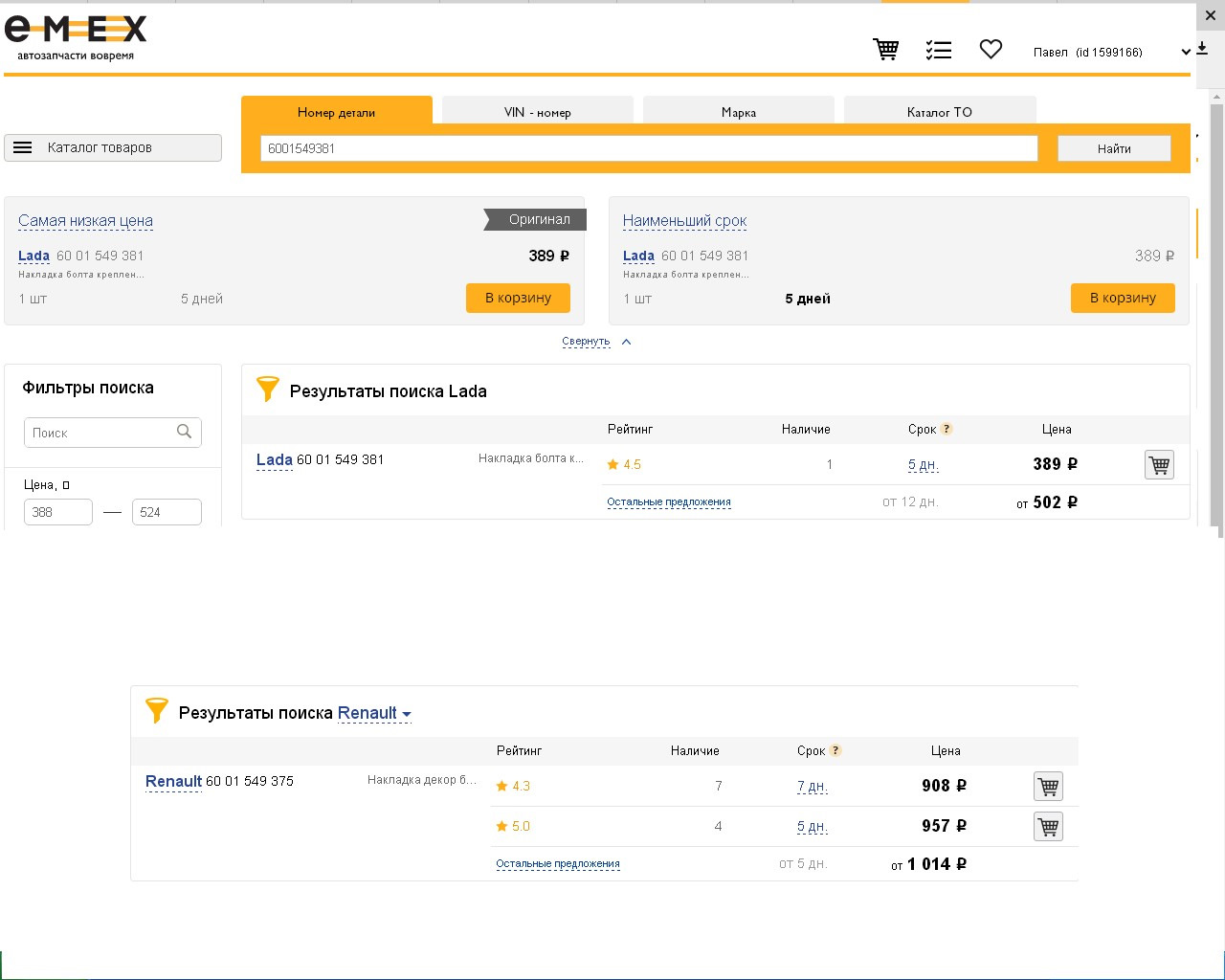
Task: Open the Renault brand dropdown
Action: tap(374, 713)
